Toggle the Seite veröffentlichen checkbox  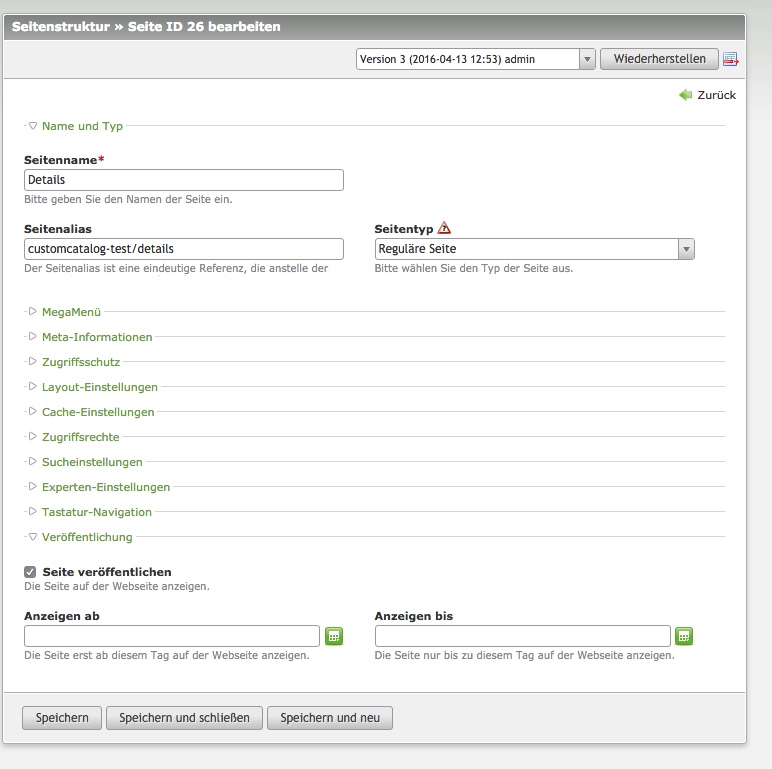(x=30, y=572)
